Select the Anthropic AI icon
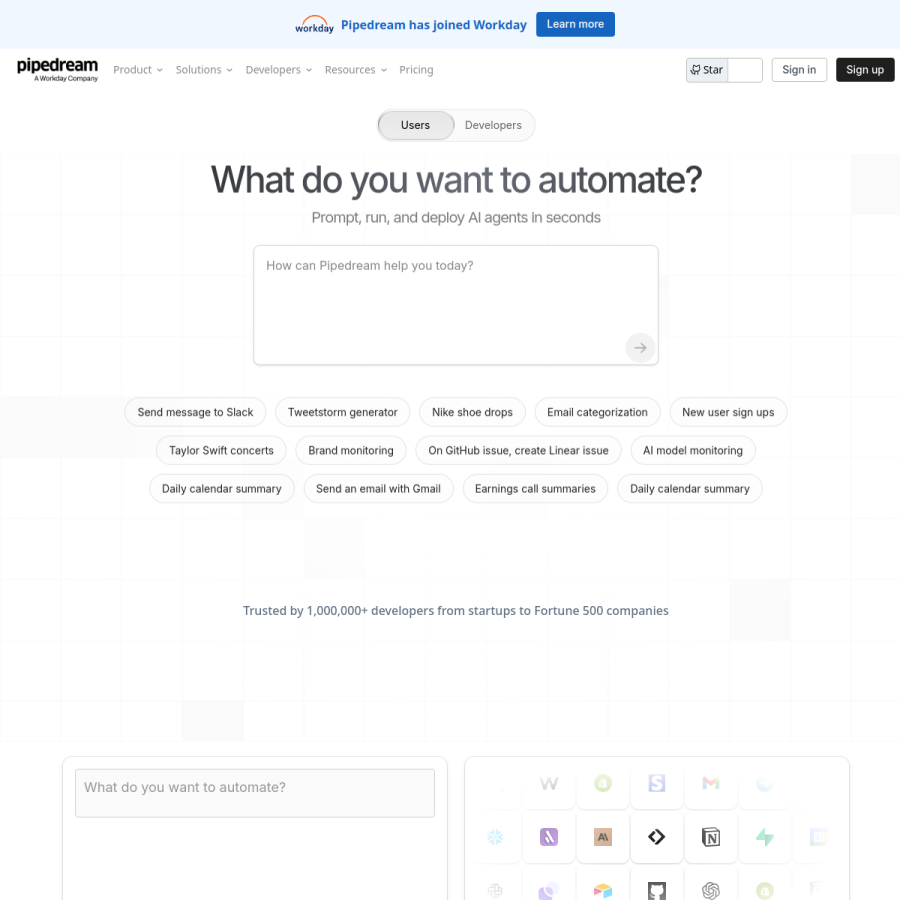Screen dimensions: 900x900 [603, 837]
